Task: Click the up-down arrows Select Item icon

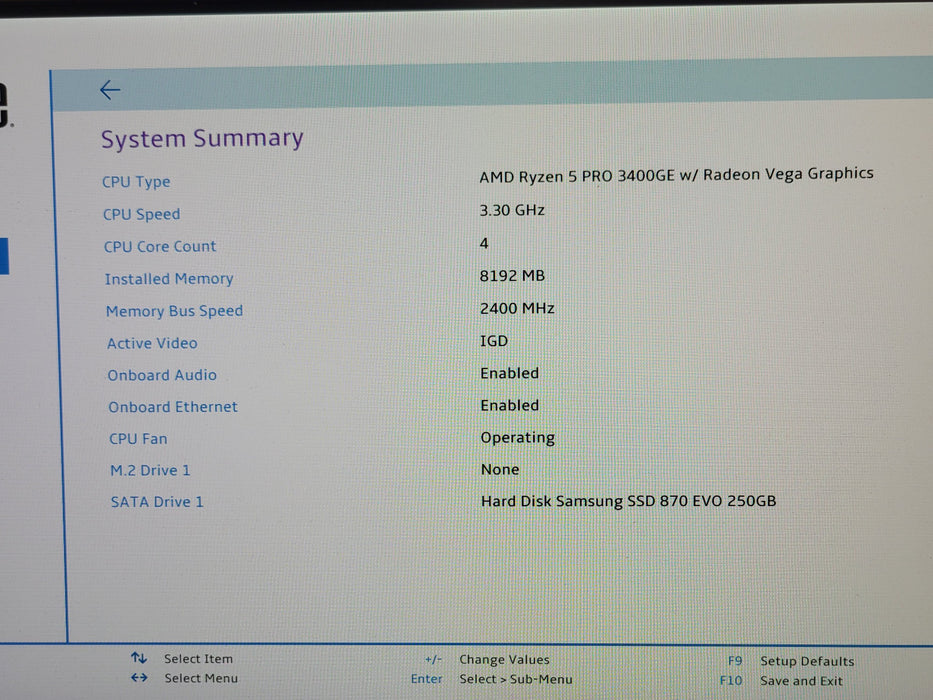Action: [139, 658]
